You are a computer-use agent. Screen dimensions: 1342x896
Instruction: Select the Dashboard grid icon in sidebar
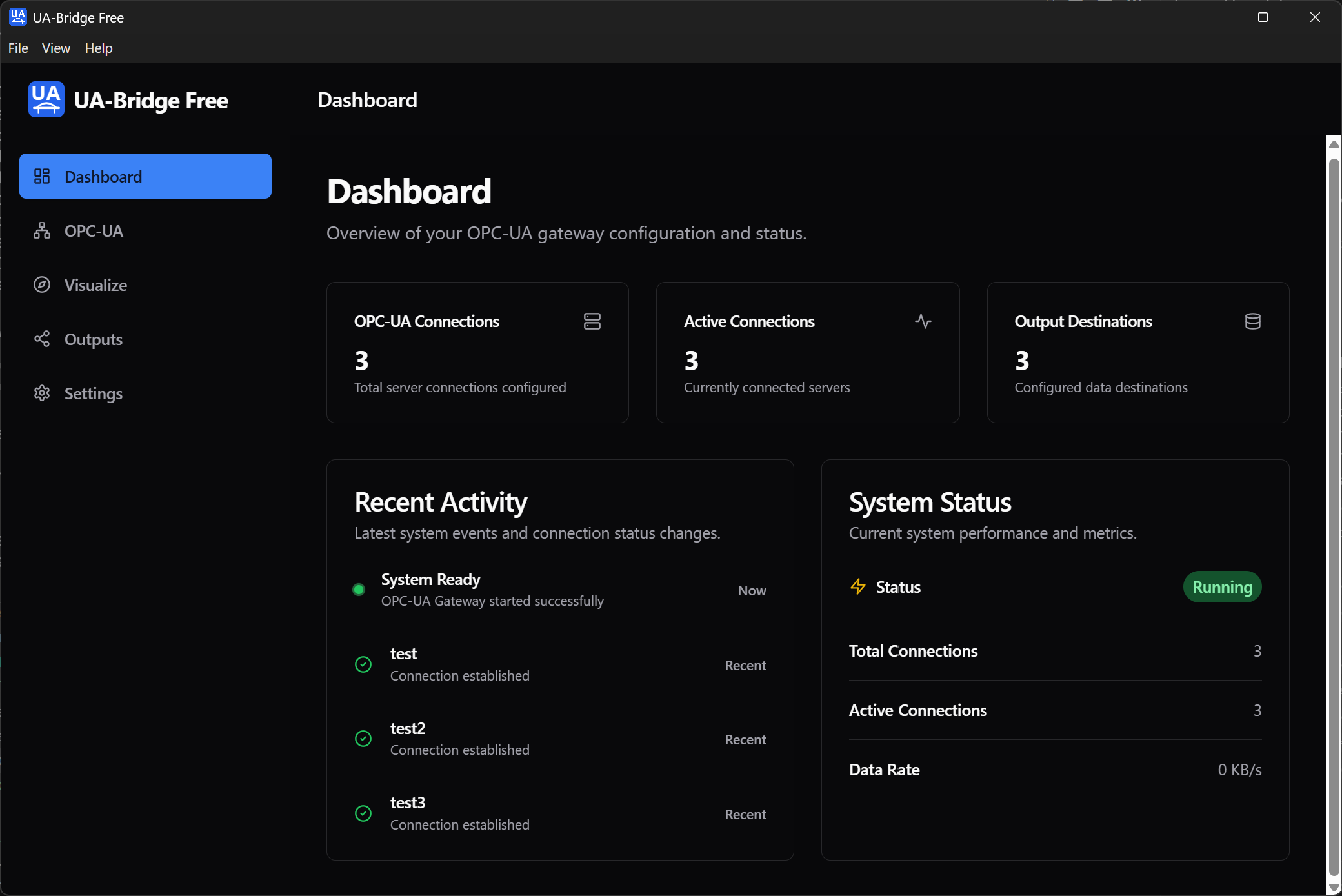(x=42, y=175)
